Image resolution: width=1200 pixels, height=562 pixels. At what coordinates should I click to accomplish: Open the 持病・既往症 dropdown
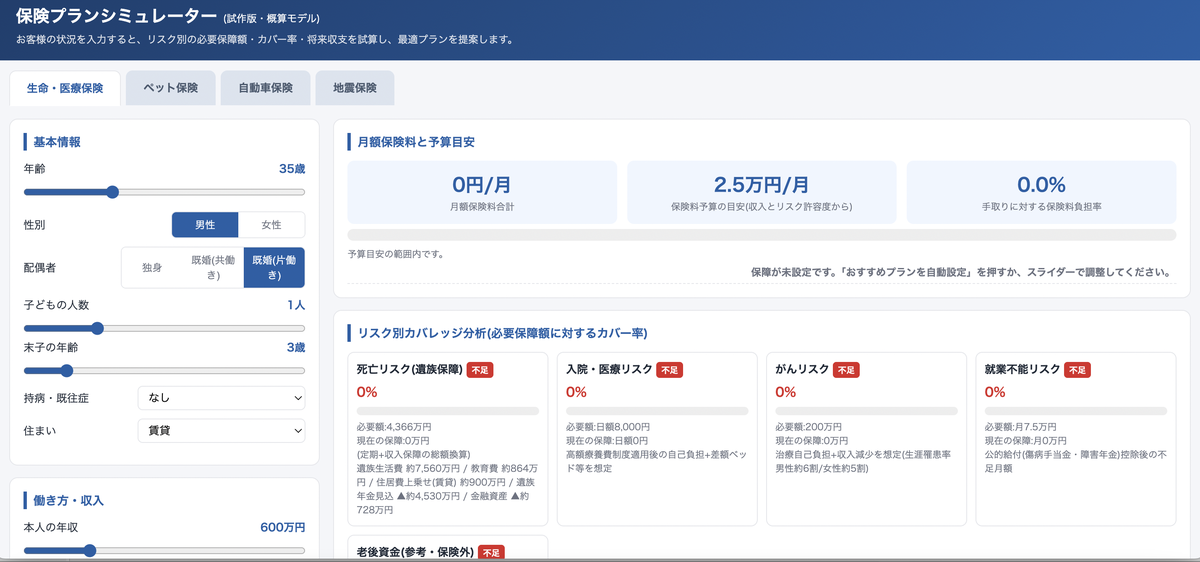[x=221, y=398]
